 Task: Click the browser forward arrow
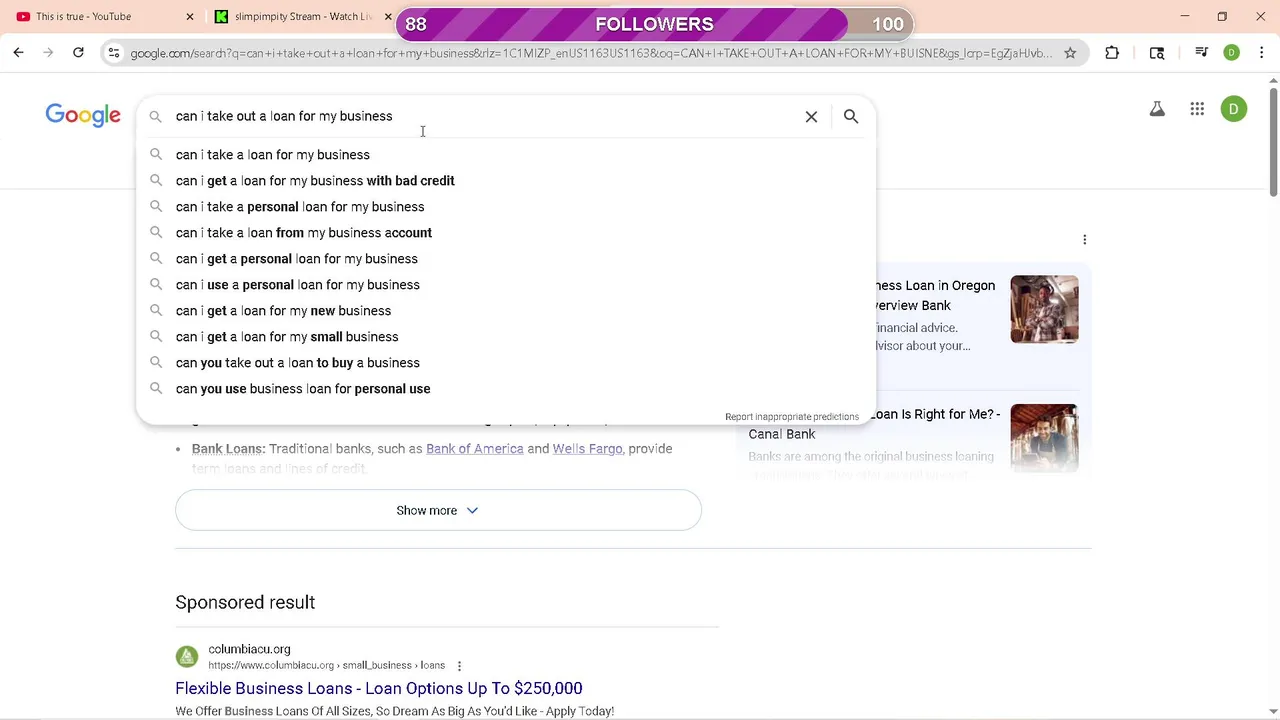pos(48,53)
